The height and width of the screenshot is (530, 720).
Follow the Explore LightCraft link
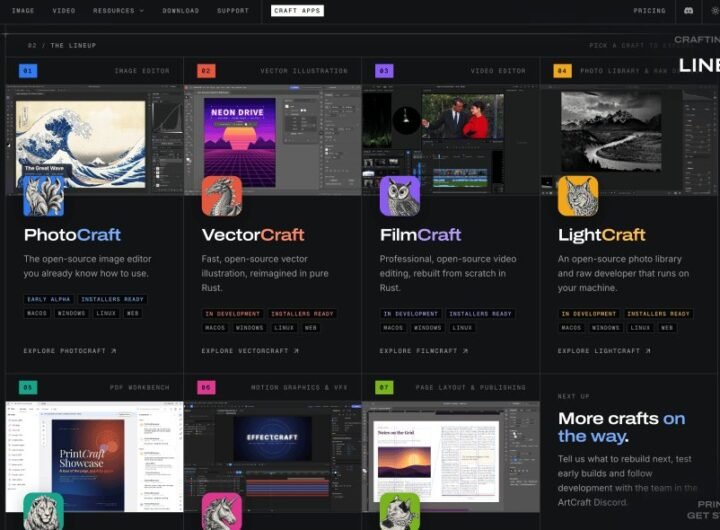coord(604,351)
